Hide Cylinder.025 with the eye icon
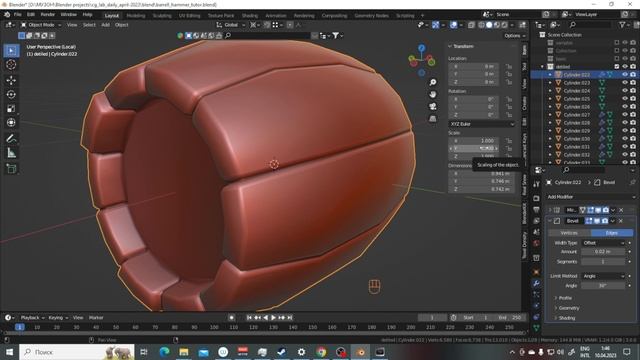640x360 pixels. tap(624, 99)
